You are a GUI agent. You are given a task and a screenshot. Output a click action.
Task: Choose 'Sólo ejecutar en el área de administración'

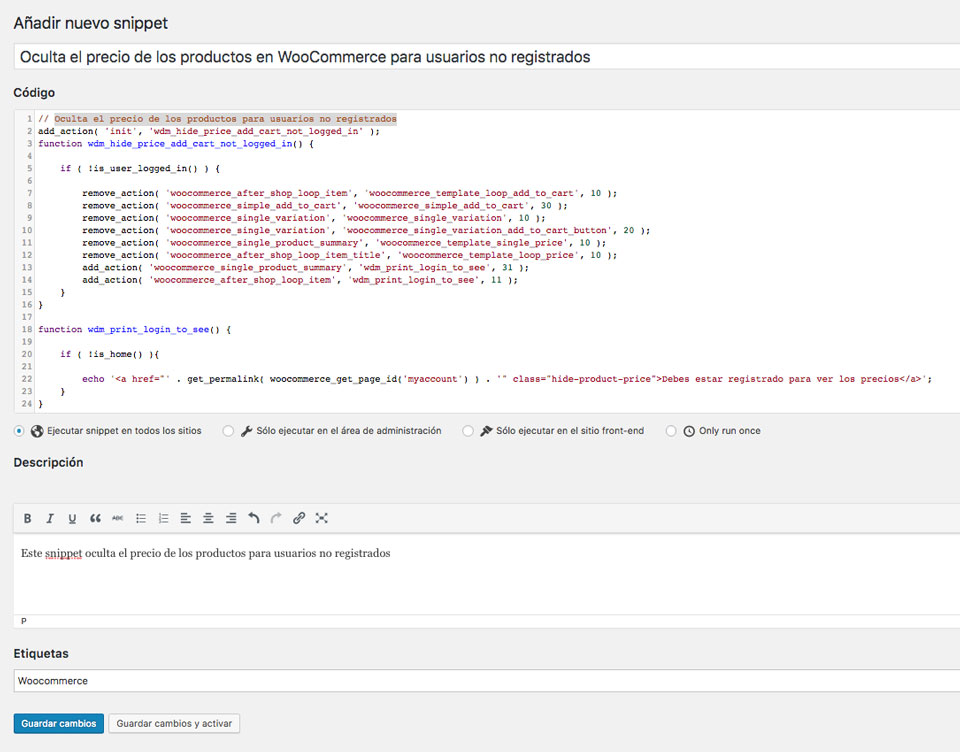(228, 431)
